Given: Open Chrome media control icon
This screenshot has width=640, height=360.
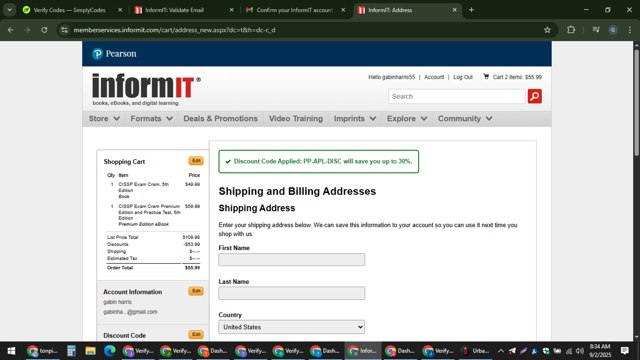Looking at the screenshot, I should [596, 30].
